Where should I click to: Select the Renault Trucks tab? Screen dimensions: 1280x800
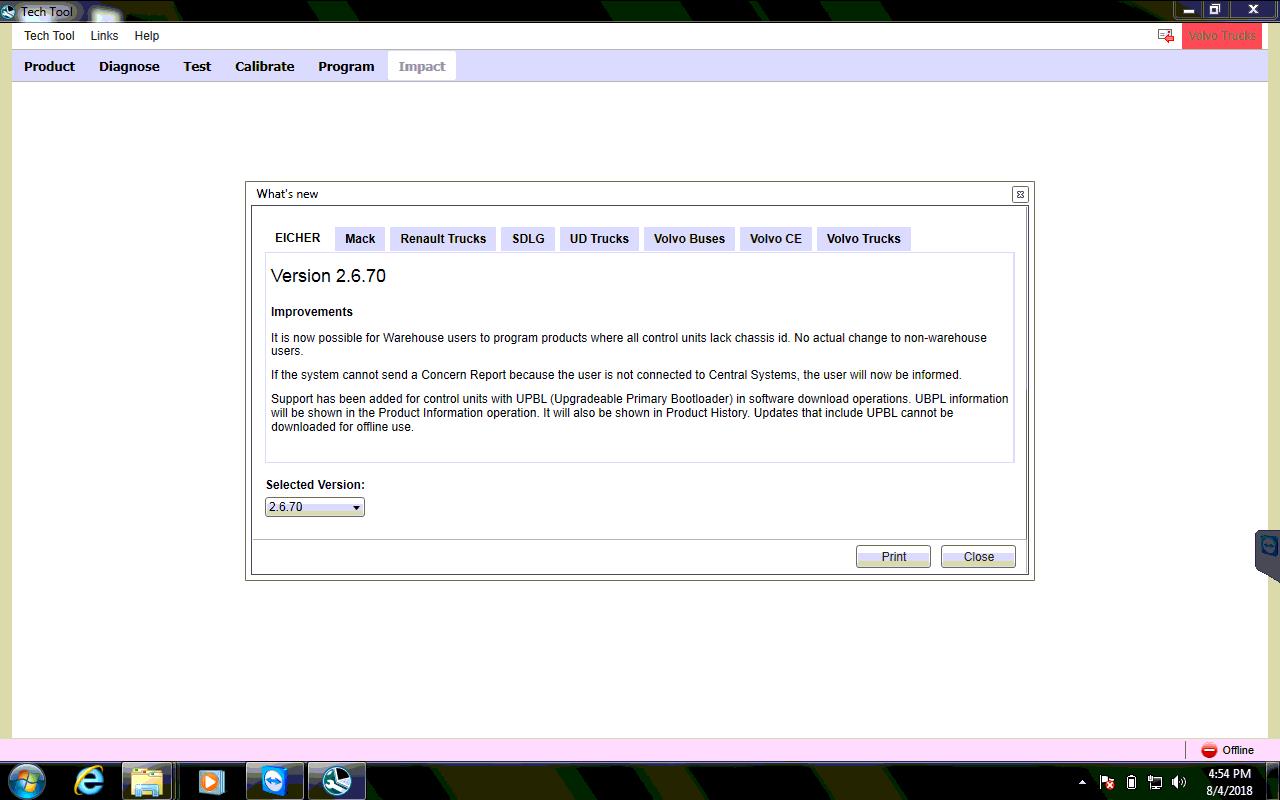click(x=443, y=239)
